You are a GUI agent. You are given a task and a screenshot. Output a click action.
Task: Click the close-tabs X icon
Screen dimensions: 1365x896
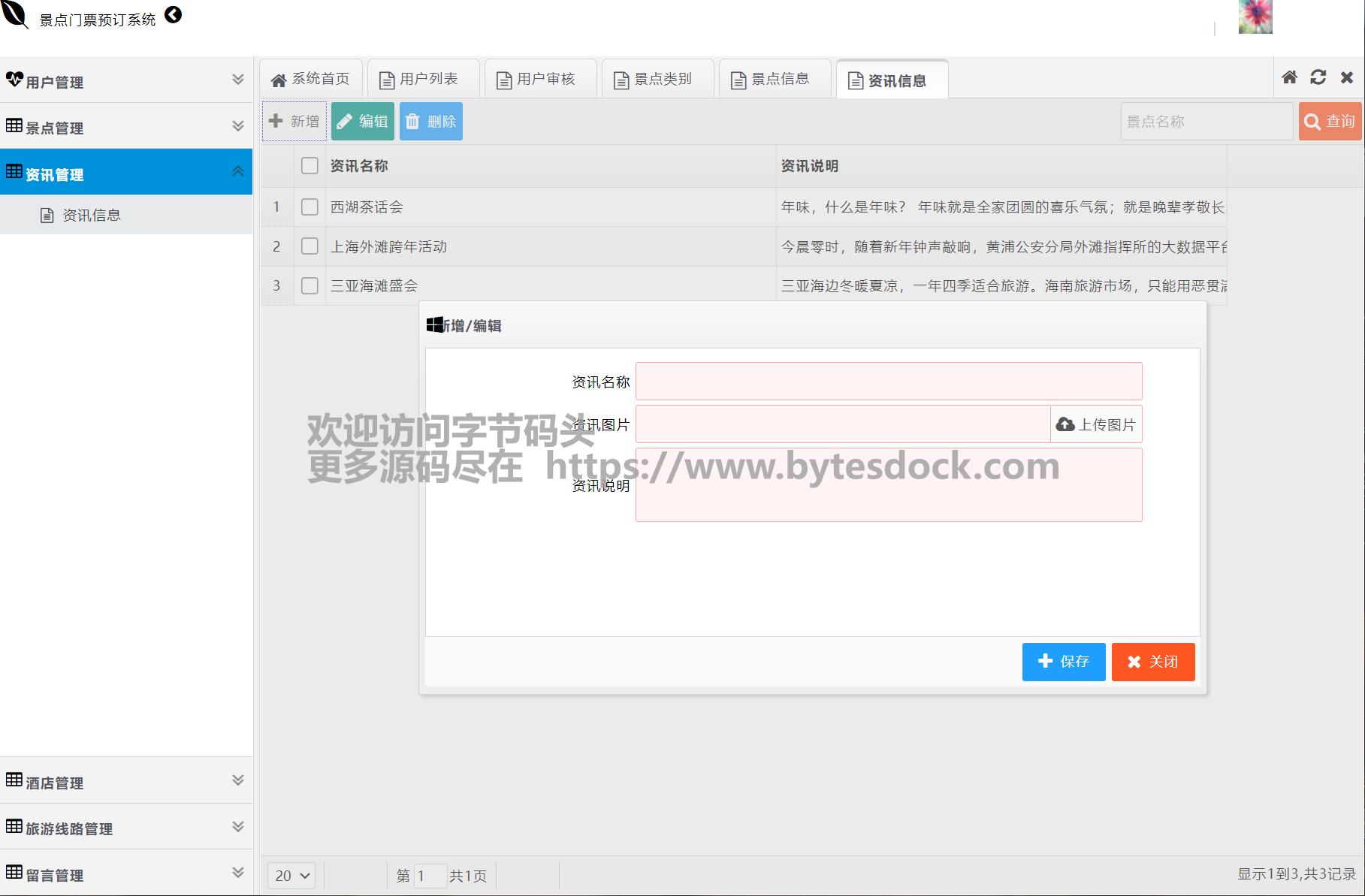click(x=1346, y=77)
